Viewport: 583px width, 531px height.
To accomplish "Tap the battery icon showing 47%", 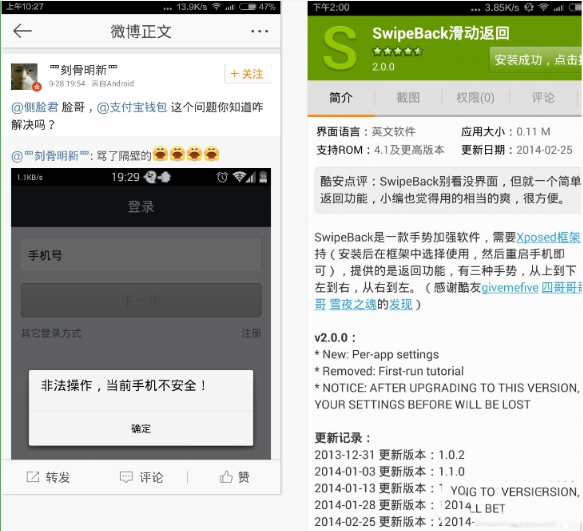I will click(248, 7).
